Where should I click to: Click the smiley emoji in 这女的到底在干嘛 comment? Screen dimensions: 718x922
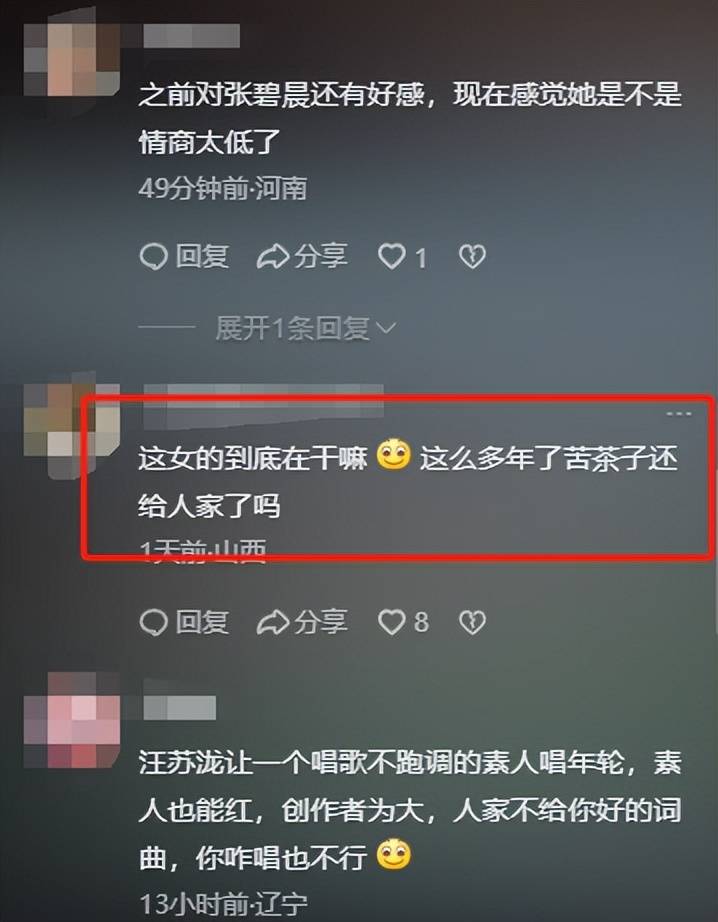[x=393, y=455]
